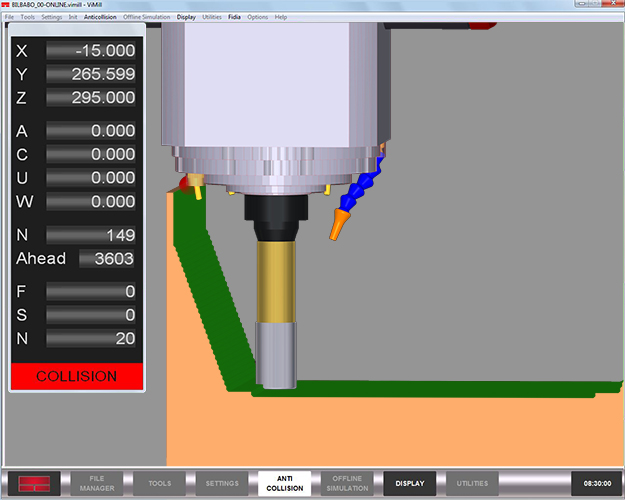Open the Anticollision menu in menu bar
The image size is (625, 500).
click(x=100, y=17)
